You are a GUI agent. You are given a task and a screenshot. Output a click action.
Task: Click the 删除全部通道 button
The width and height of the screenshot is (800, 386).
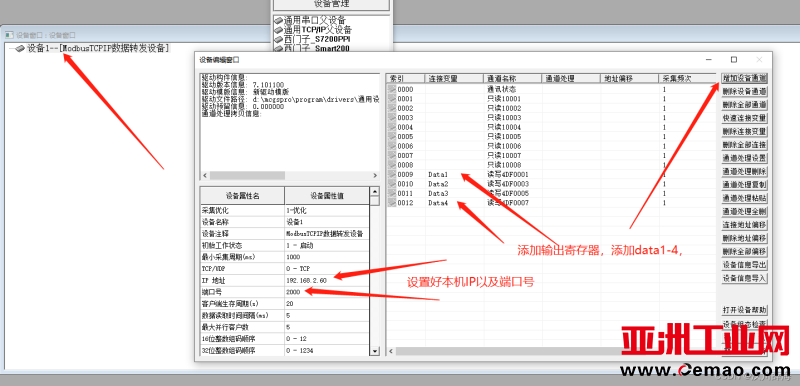[x=744, y=105]
